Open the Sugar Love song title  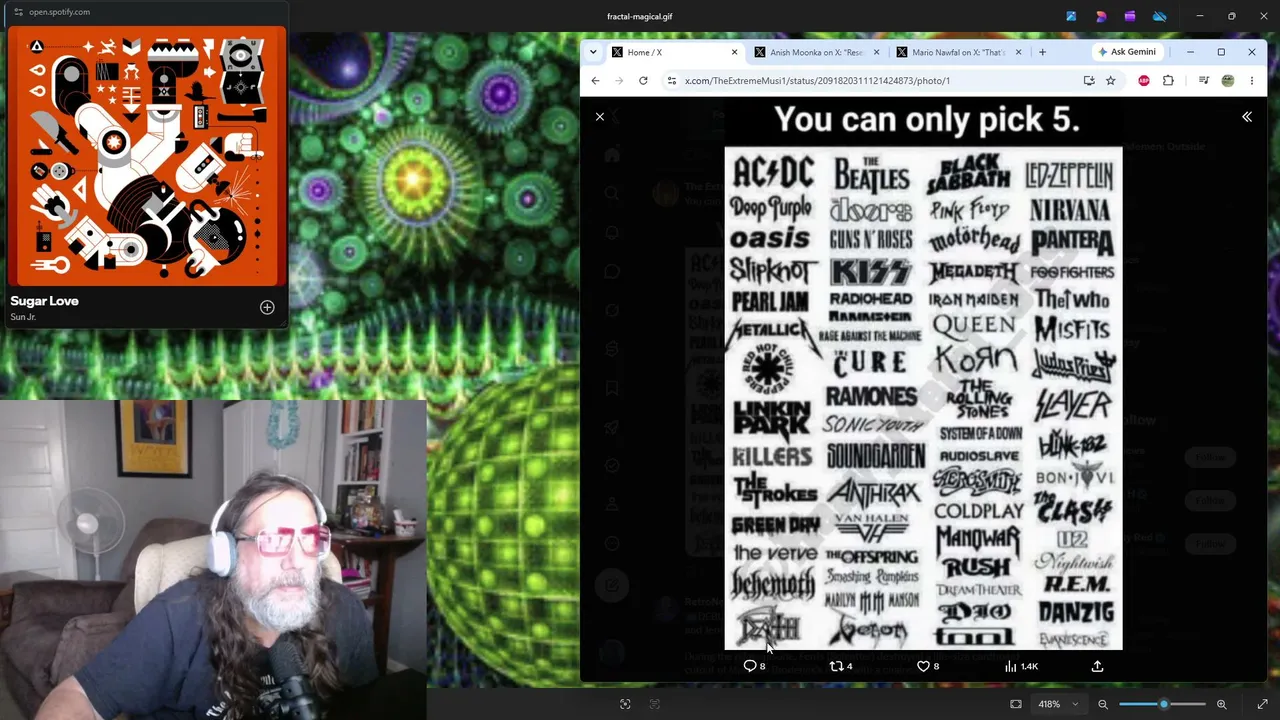[x=44, y=301]
